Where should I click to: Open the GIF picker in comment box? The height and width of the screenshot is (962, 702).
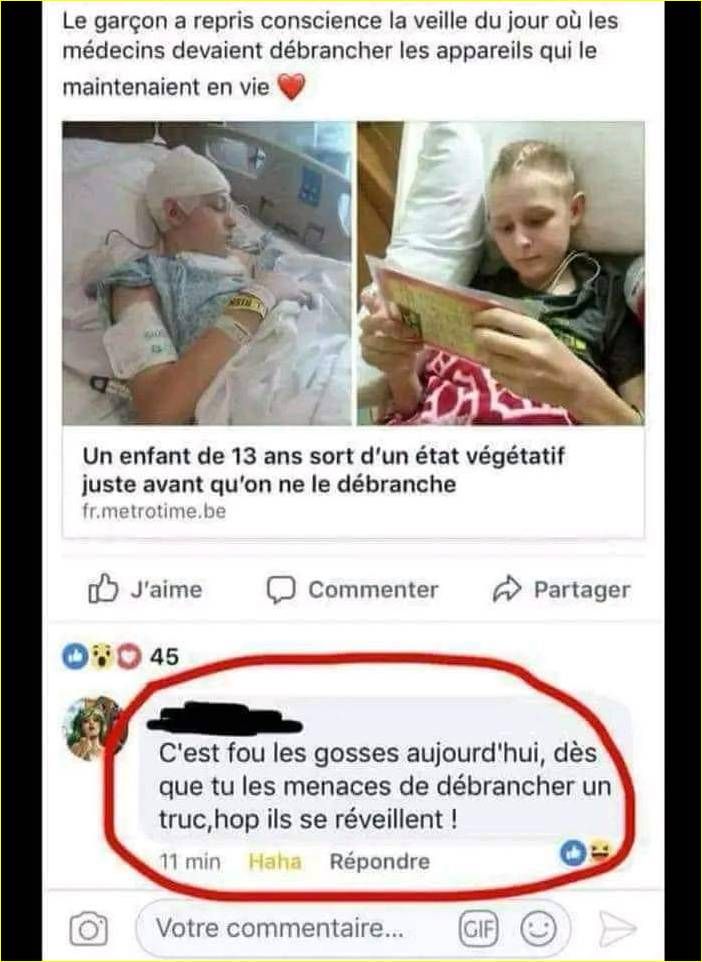pos(479,929)
